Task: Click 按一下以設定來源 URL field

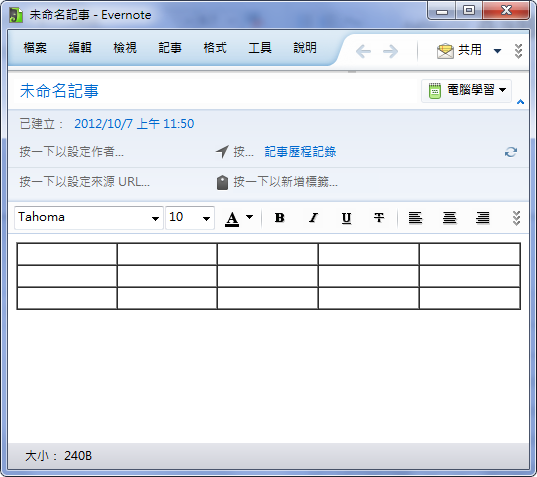Action: [85, 182]
